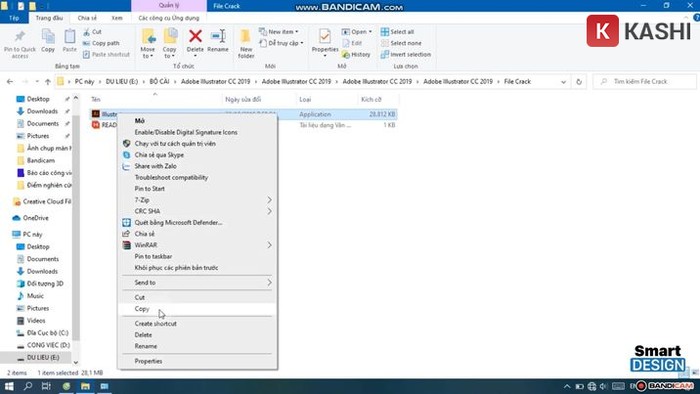Select Chạy với tư cách quản trị viên

pyautogui.click(x=197, y=144)
